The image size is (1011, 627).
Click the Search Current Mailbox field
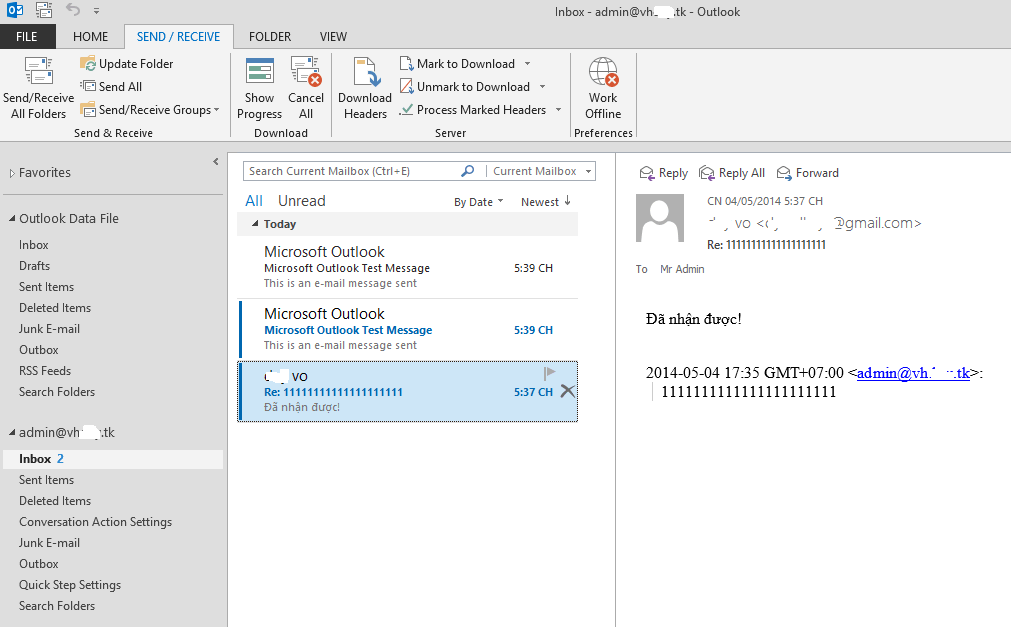pyautogui.click(x=352, y=171)
